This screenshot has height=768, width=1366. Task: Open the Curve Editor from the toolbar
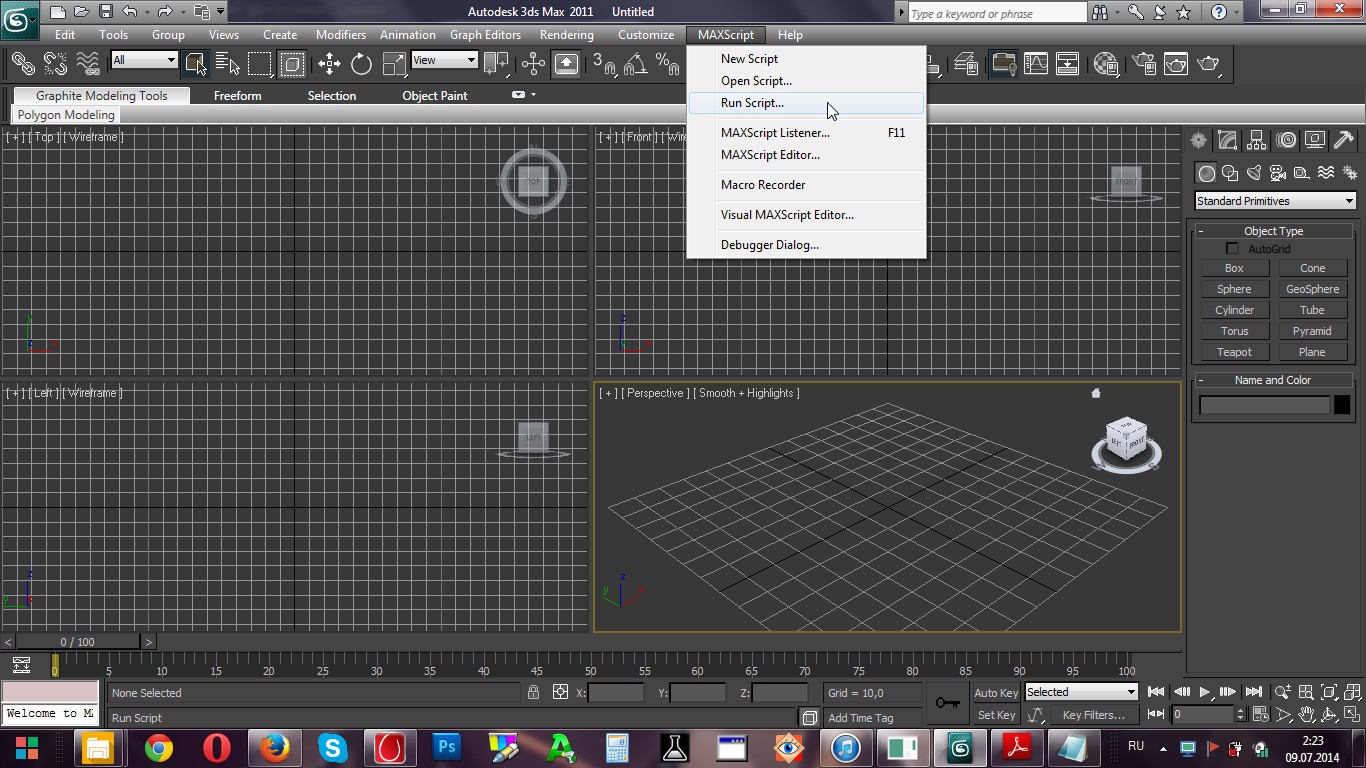[x=1036, y=64]
